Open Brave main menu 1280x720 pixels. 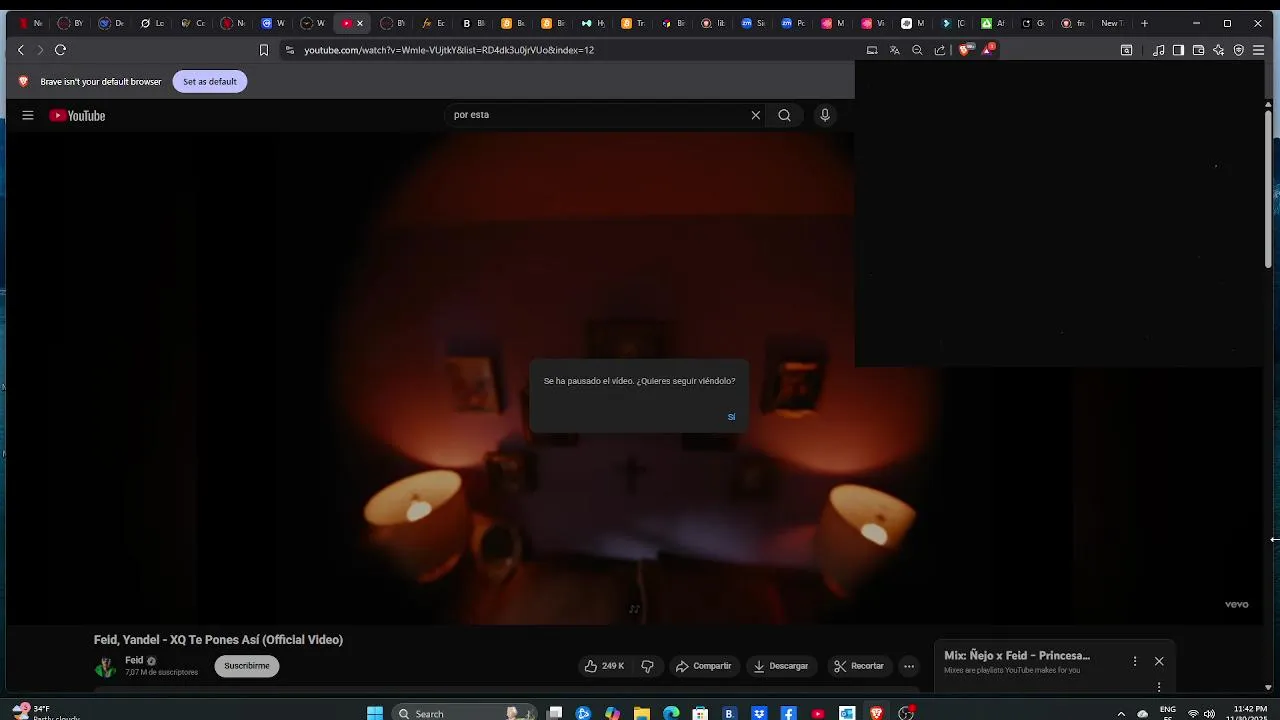[x=1259, y=50]
